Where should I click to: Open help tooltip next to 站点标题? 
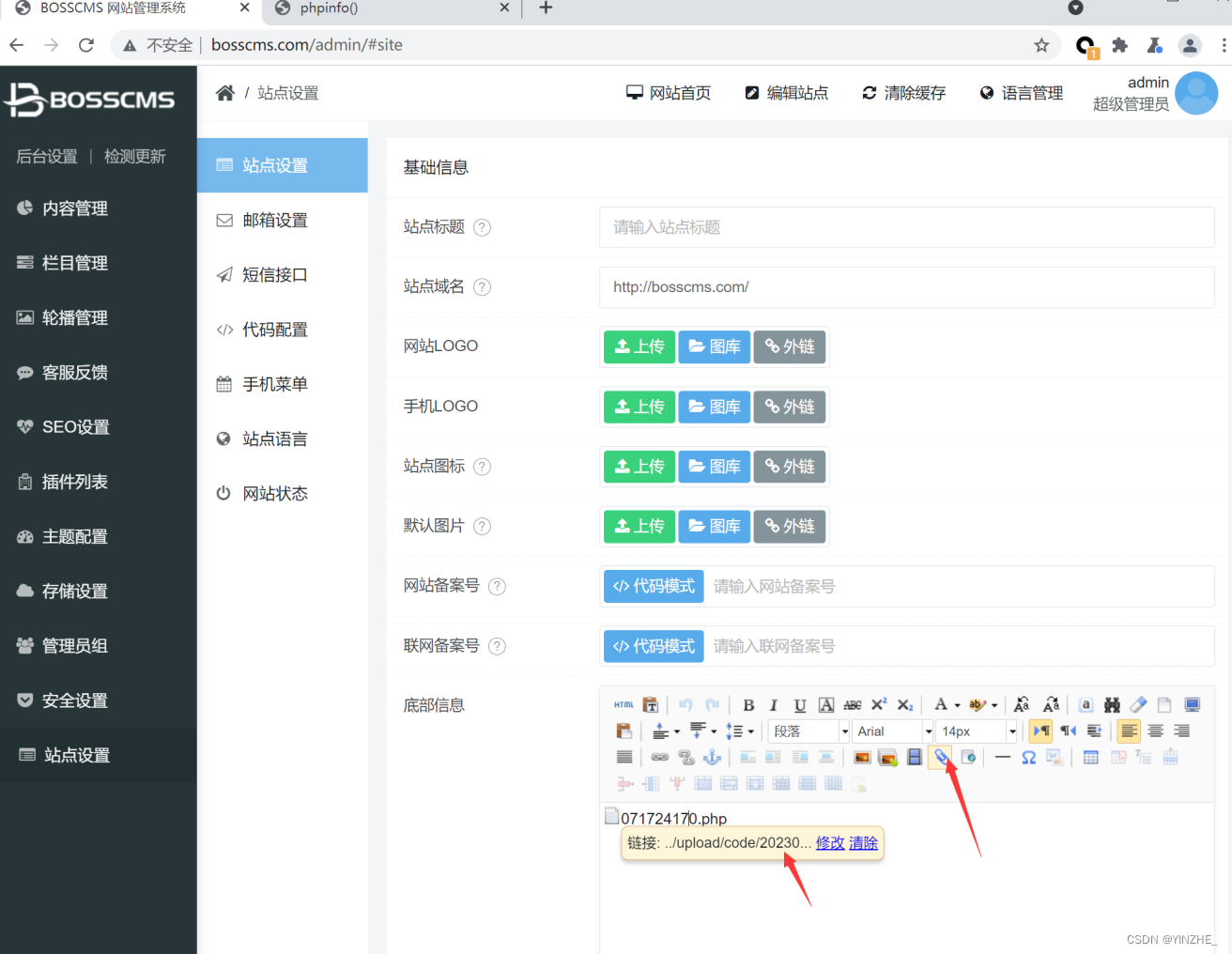click(482, 227)
